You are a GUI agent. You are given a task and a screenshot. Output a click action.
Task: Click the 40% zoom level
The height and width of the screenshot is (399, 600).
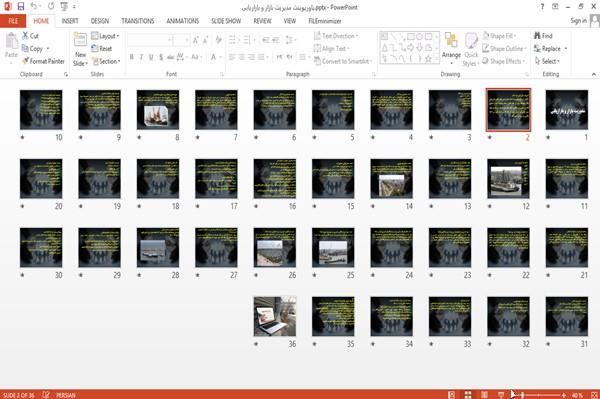coord(577,395)
